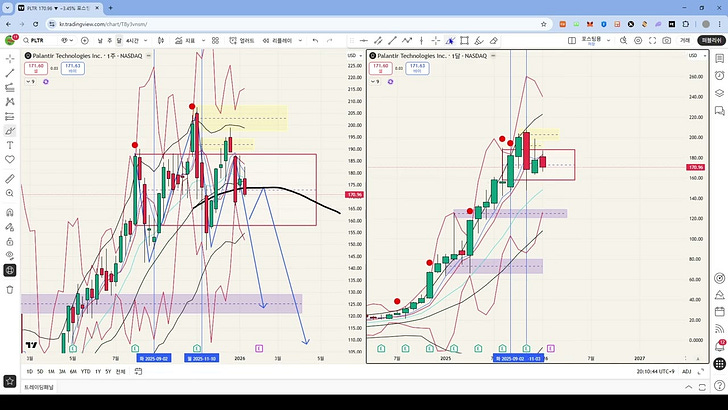Select the brush drawing tool
The image size is (728, 410).
[10, 130]
